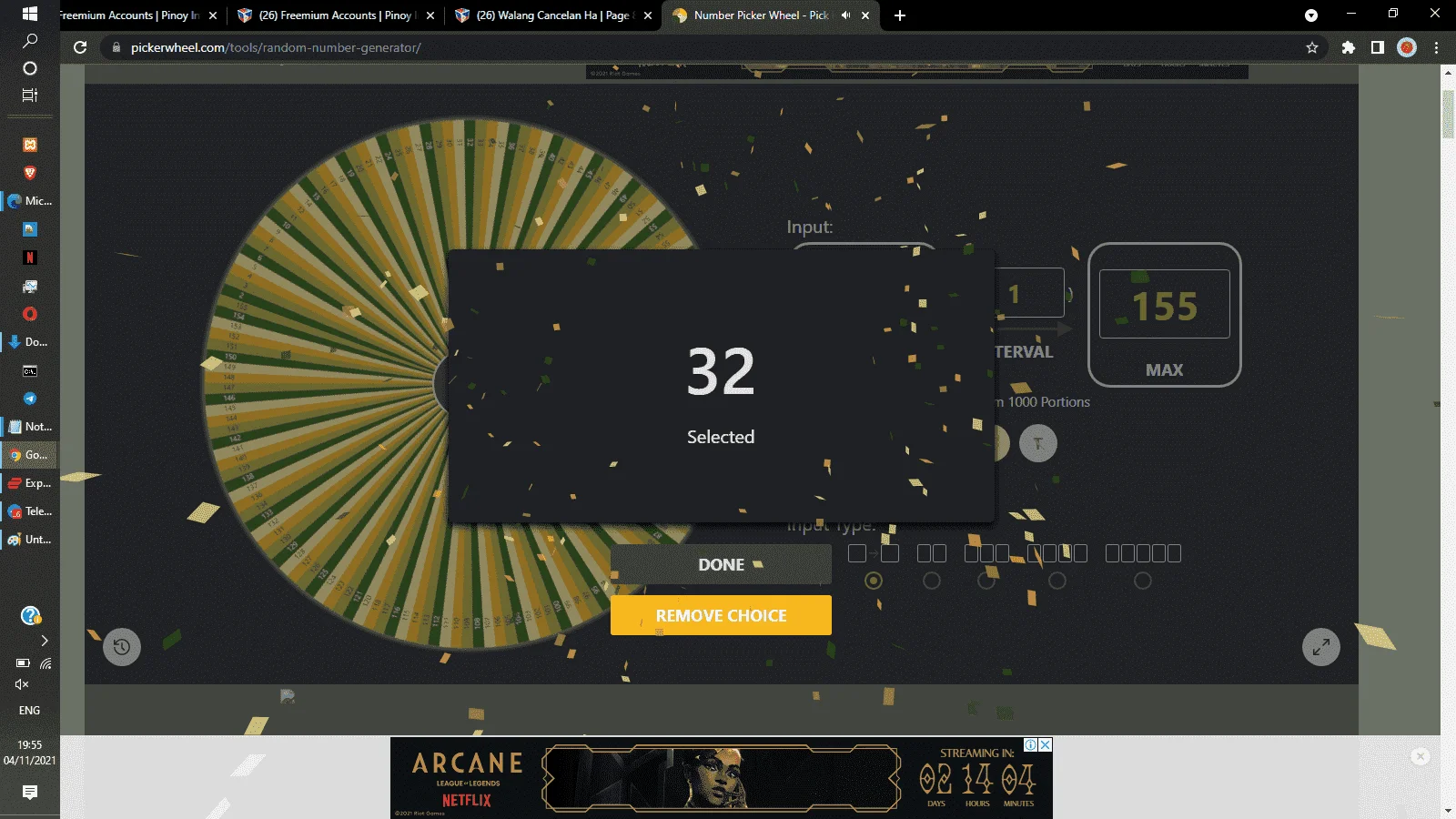Open the tab search dropdown arrow

pyautogui.click(x=1311, y=15)
